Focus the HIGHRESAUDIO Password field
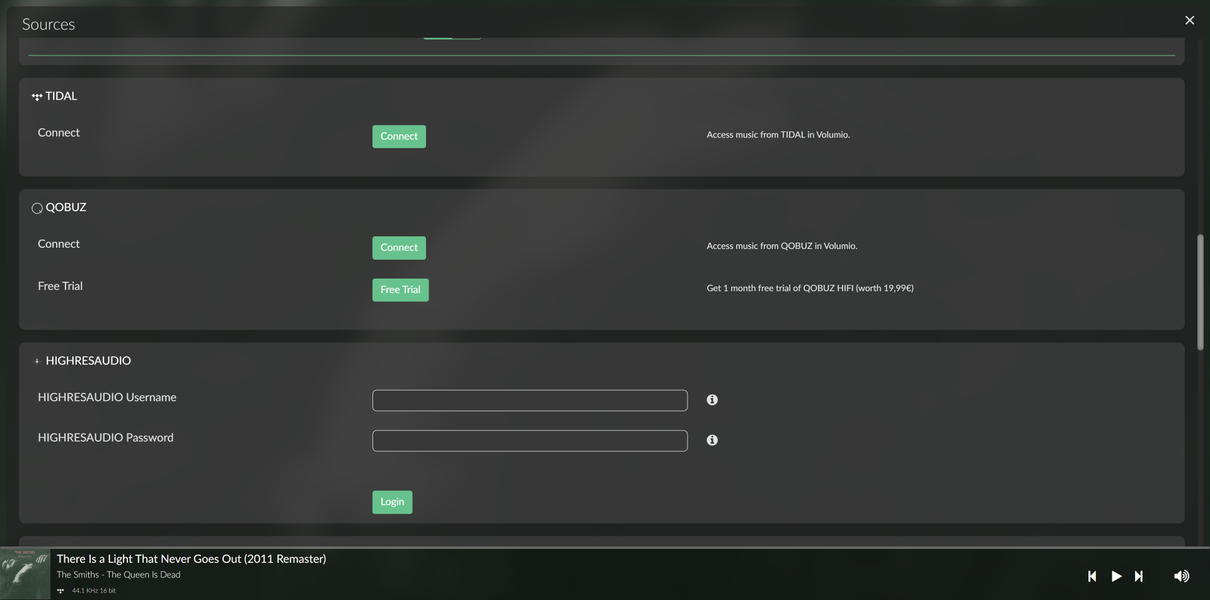1210x600 pixels. coord(530,440)
